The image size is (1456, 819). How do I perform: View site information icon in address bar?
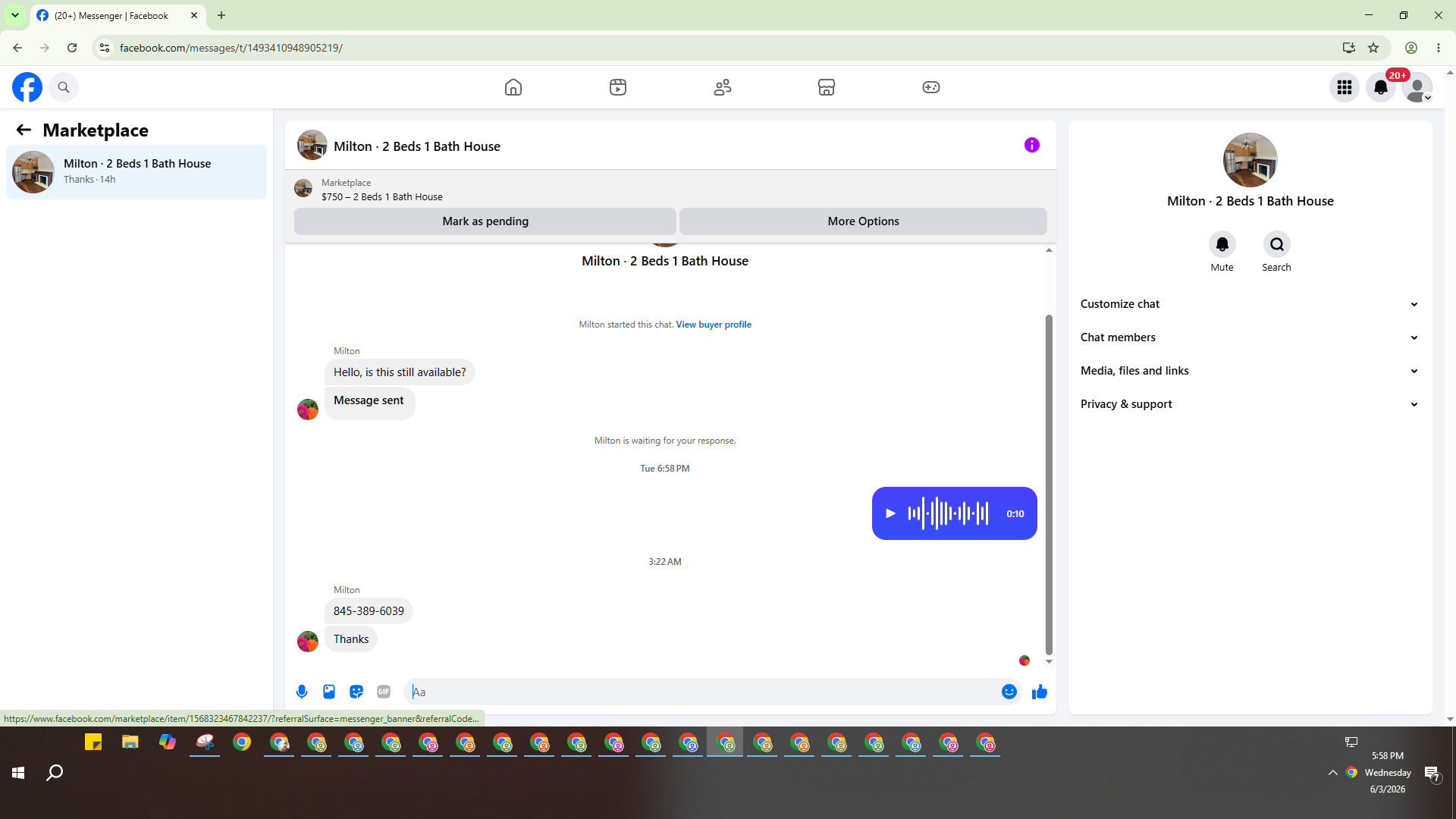[x=105, y=48]
